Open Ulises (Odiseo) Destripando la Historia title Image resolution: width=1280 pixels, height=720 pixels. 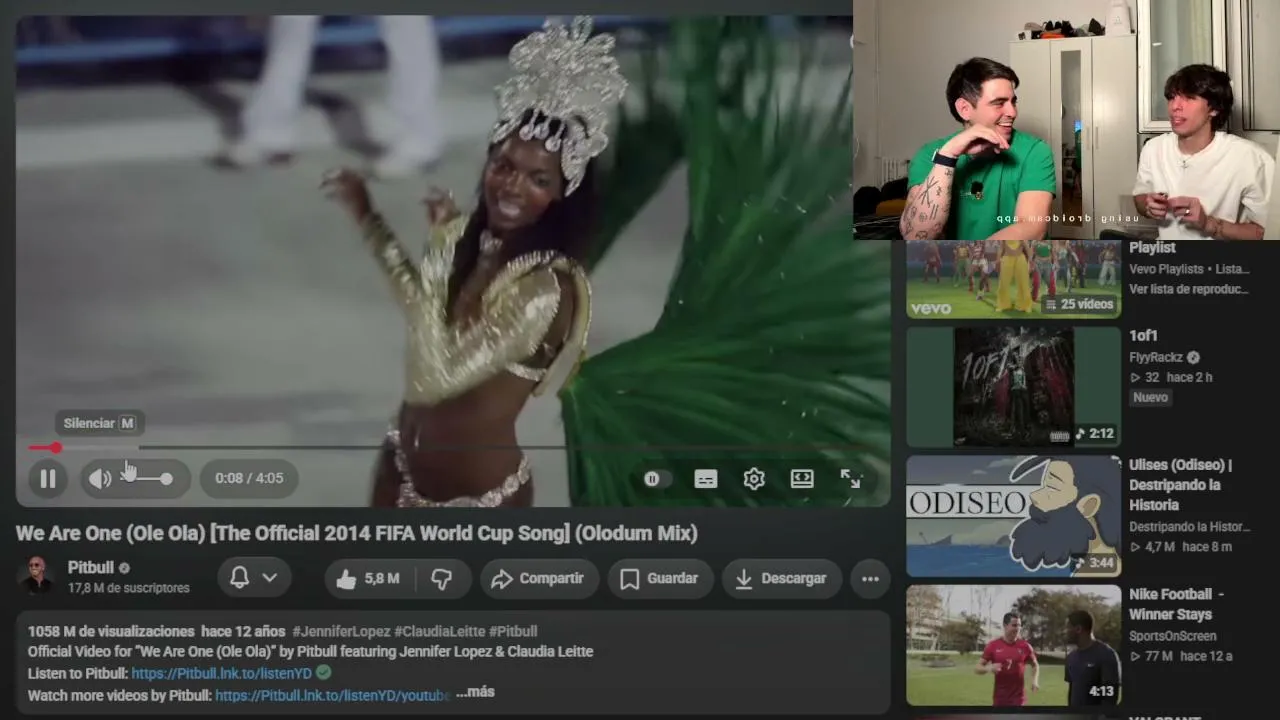[x=1181, y=485]
